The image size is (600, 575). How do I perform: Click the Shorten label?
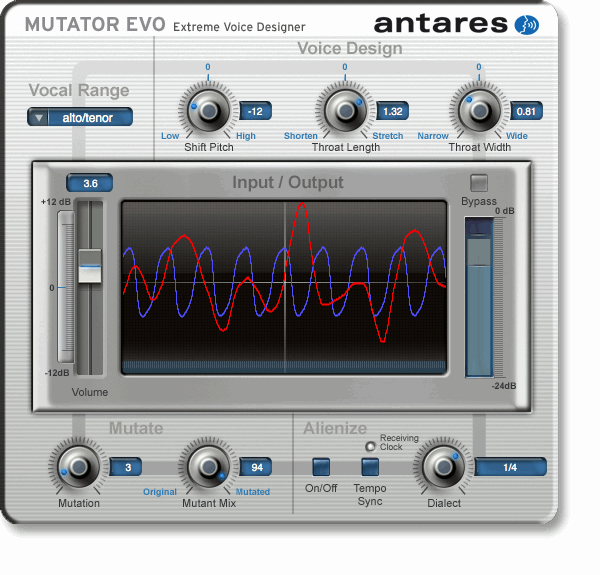301,136
